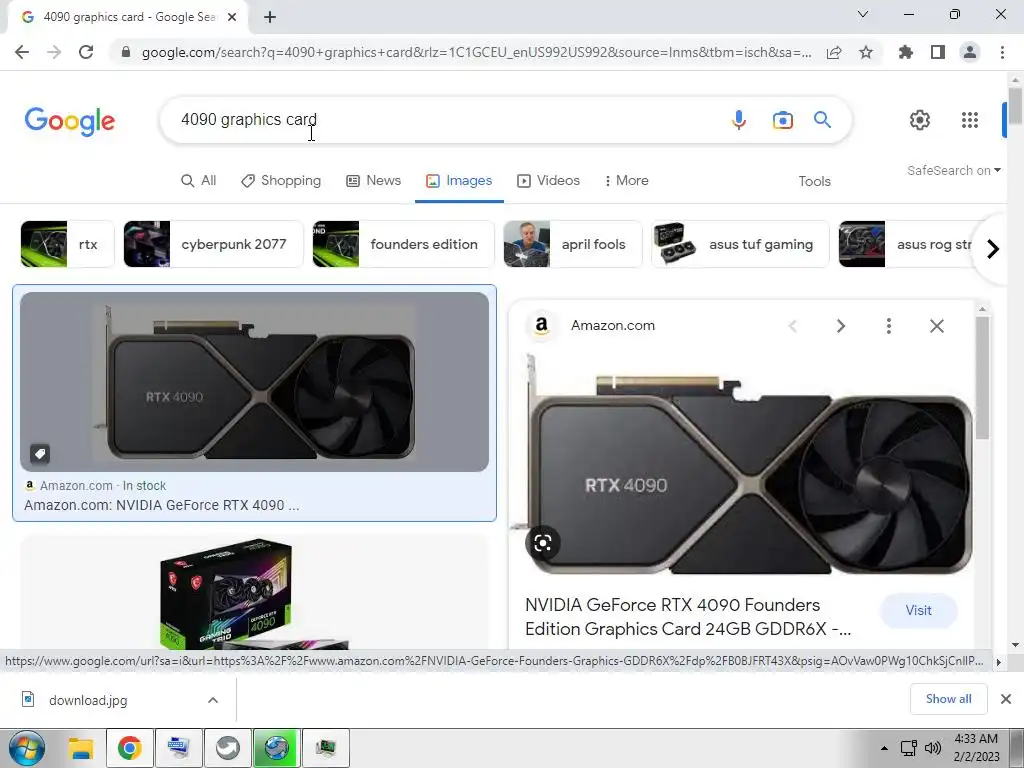Viewport: 1024px width, 768px height.
Task: Click the product tag icon on thumbnail
Action: click(40, 454)
